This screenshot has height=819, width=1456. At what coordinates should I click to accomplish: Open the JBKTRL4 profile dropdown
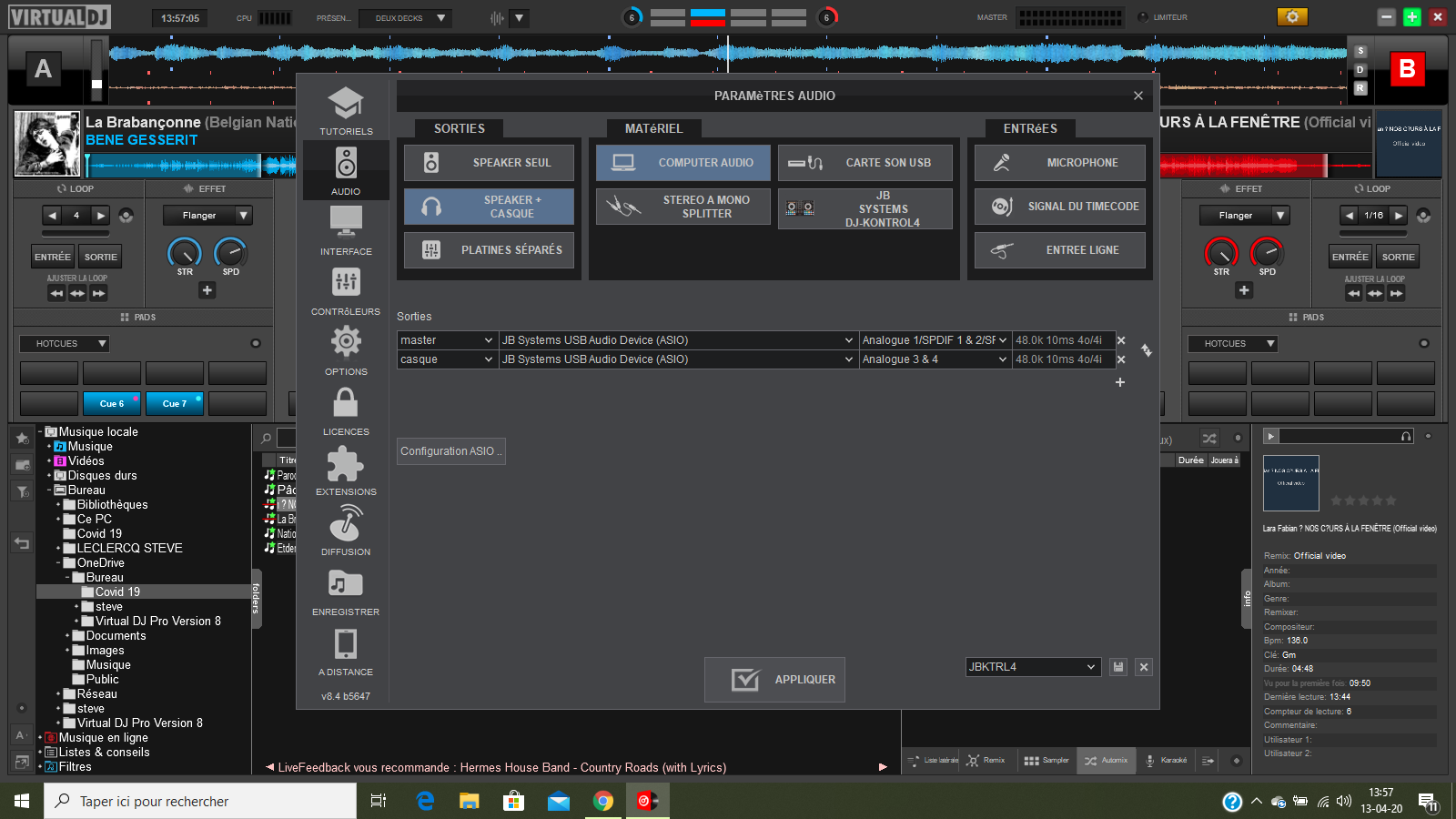tap(1033, 667)
